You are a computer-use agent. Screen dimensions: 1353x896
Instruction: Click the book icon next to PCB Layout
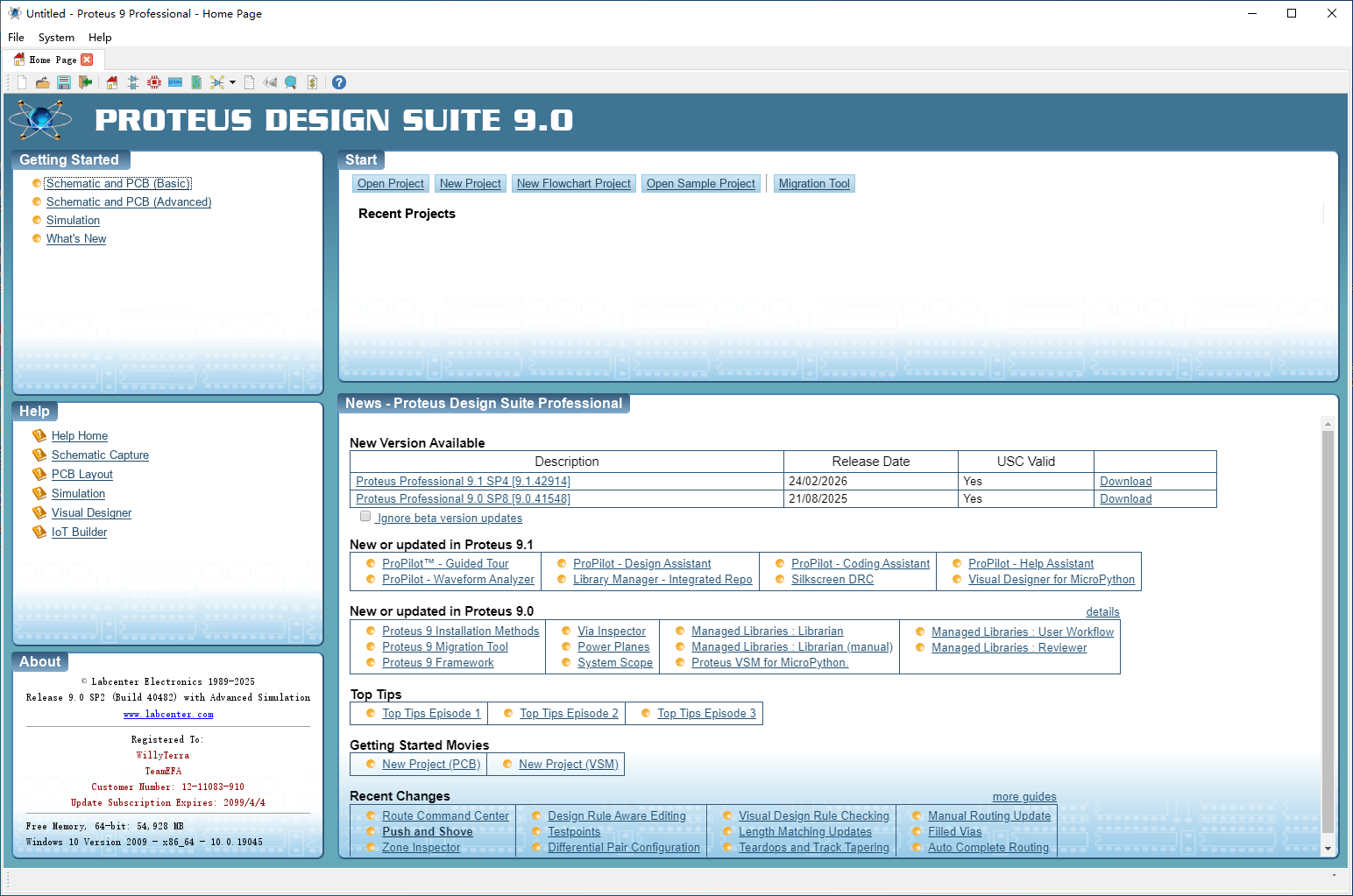coord(39,474)
